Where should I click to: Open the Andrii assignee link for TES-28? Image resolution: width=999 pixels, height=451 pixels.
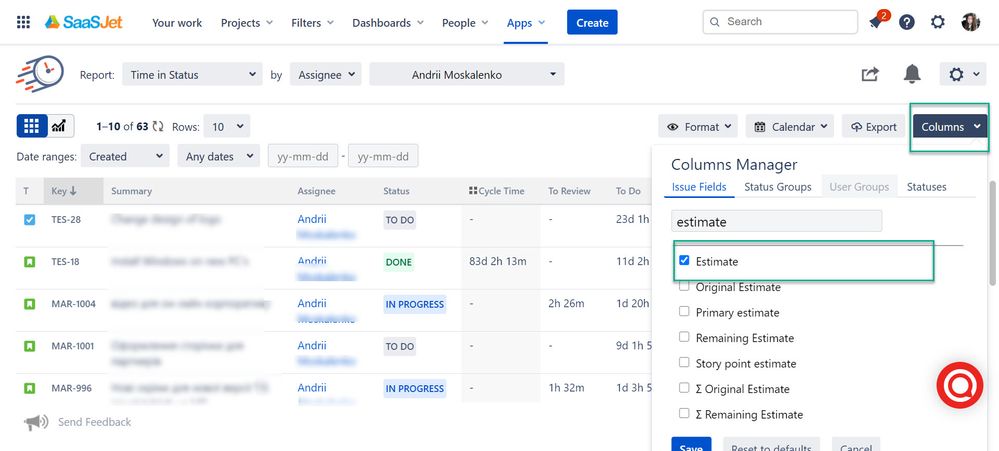coord(312,219)
